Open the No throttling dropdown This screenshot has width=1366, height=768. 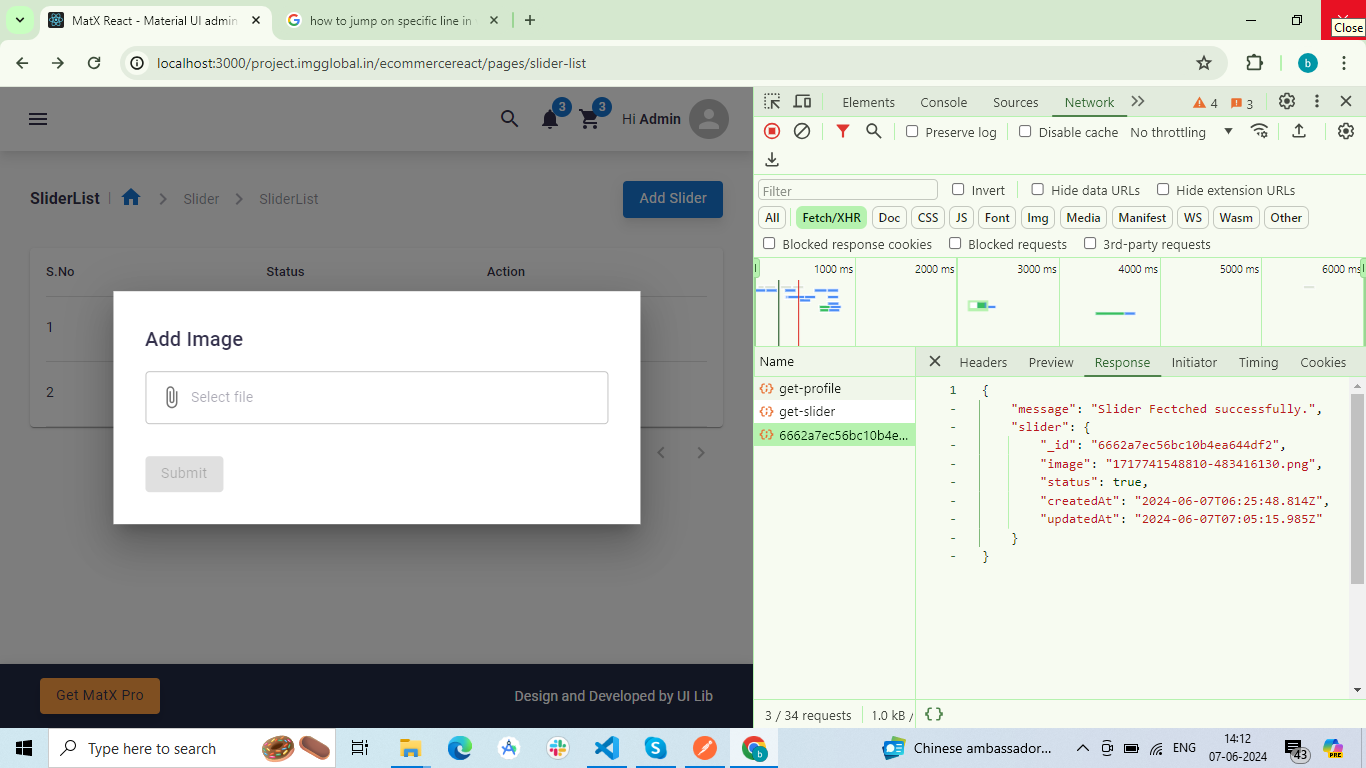[x=1181, y=132]
